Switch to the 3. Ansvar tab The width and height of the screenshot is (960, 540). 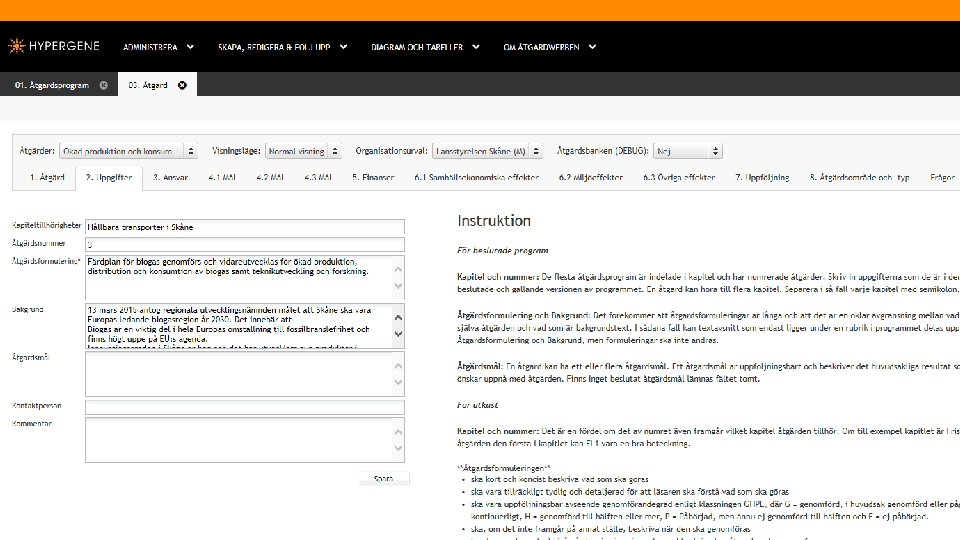coord(170,178)
